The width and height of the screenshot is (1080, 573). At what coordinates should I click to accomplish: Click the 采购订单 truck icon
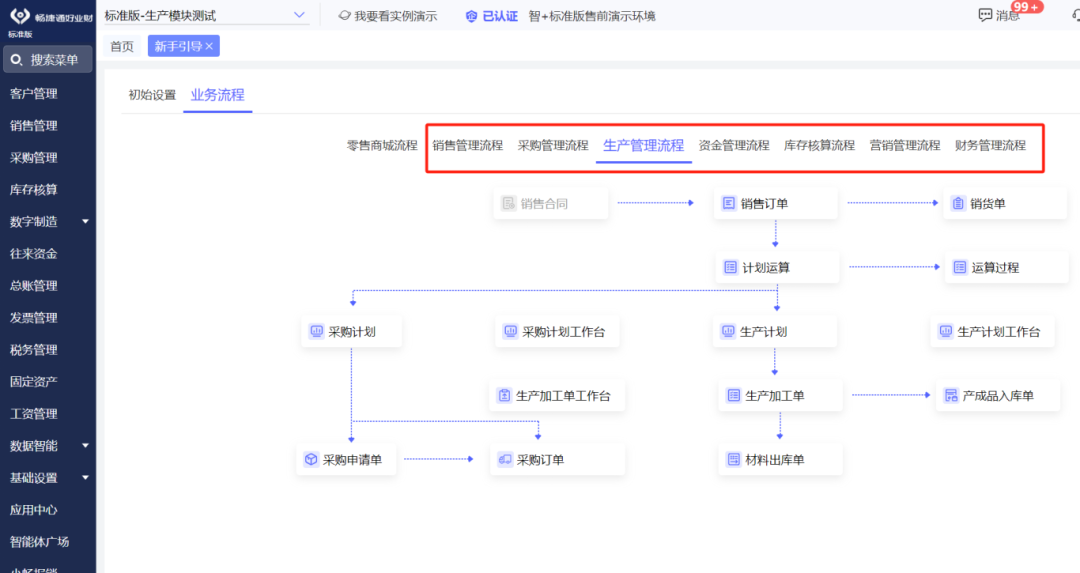tap(505, 460)
